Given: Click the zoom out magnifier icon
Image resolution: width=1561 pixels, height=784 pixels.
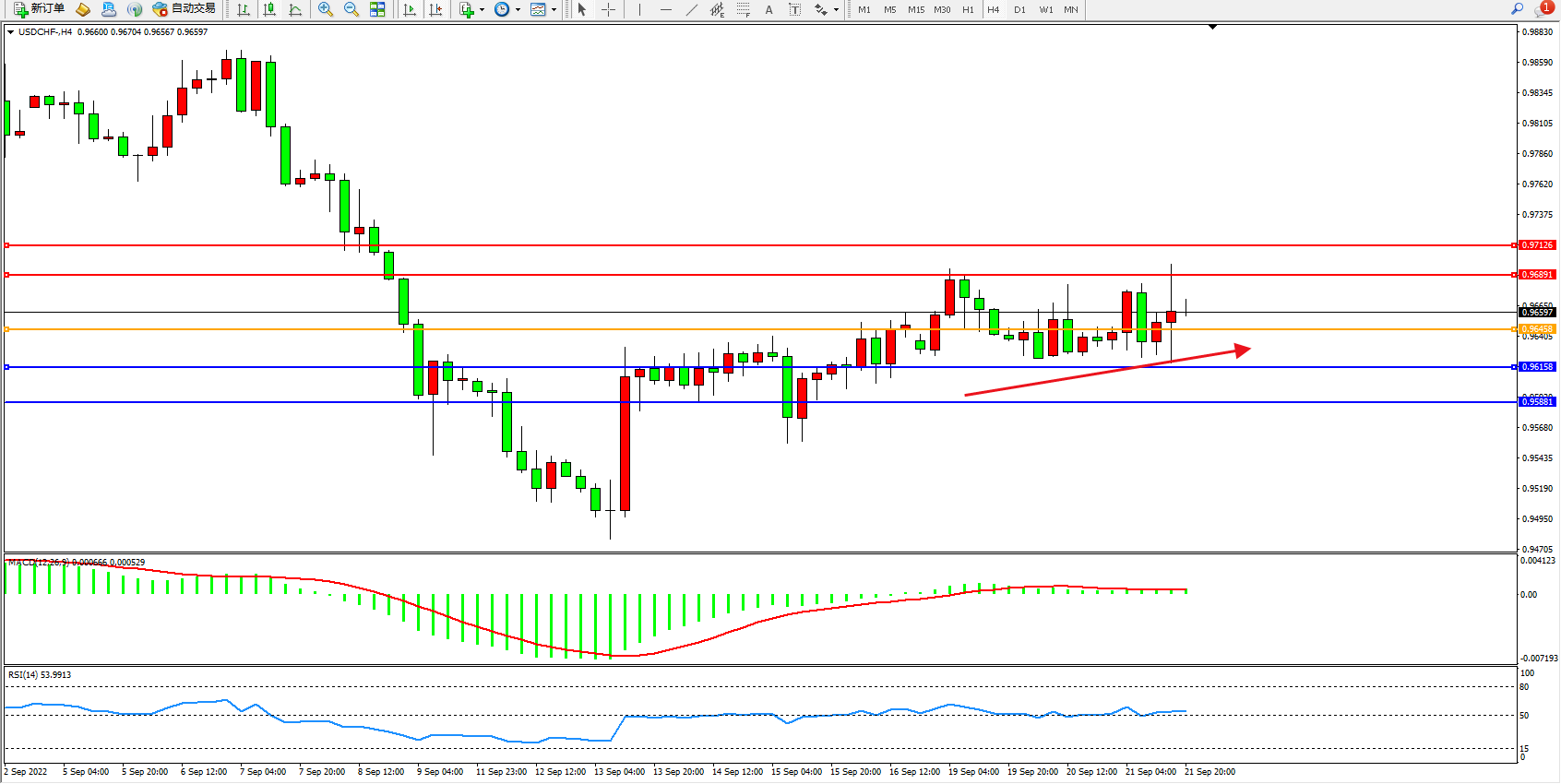Looking at the screenshot, I should click(352, 9).
